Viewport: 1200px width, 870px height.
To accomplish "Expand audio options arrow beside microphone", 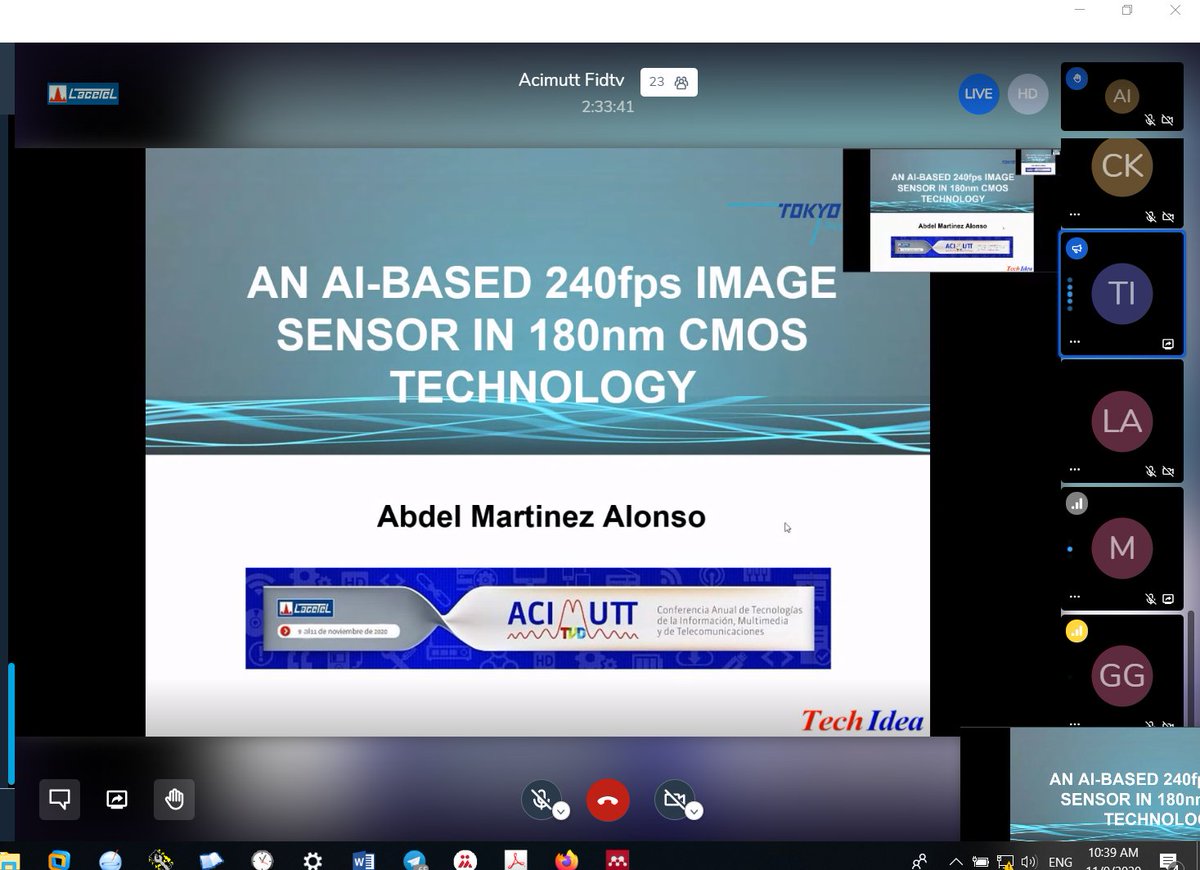I will pos(561,811).
